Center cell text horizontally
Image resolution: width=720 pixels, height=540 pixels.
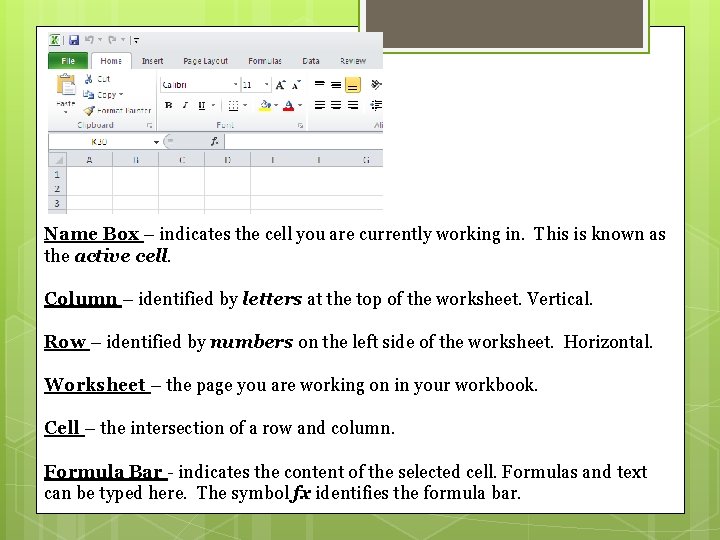pyautogui.click(x=336, y=105)
